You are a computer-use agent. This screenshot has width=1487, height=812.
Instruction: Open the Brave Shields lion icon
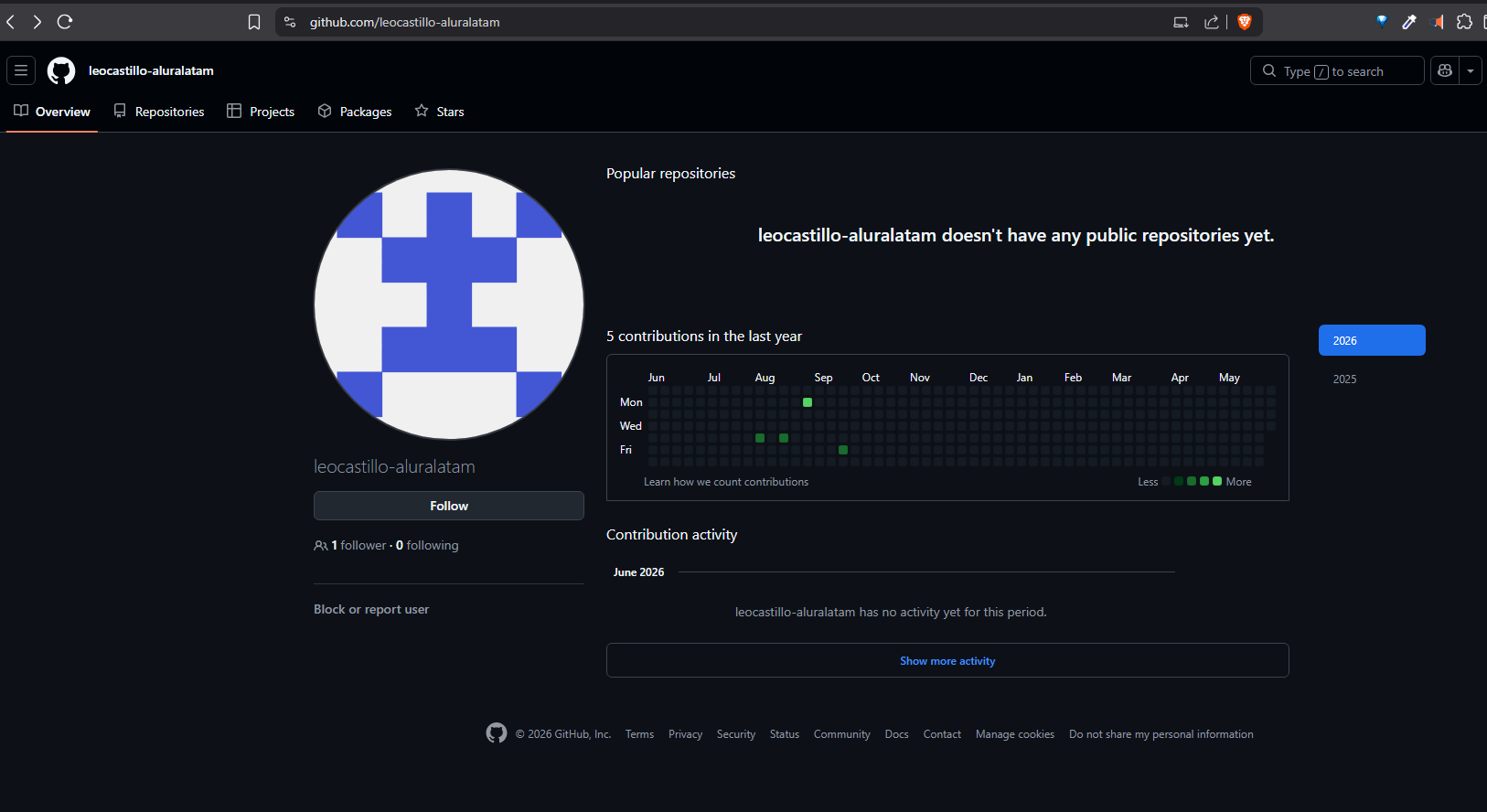(x=1244, y=22)
